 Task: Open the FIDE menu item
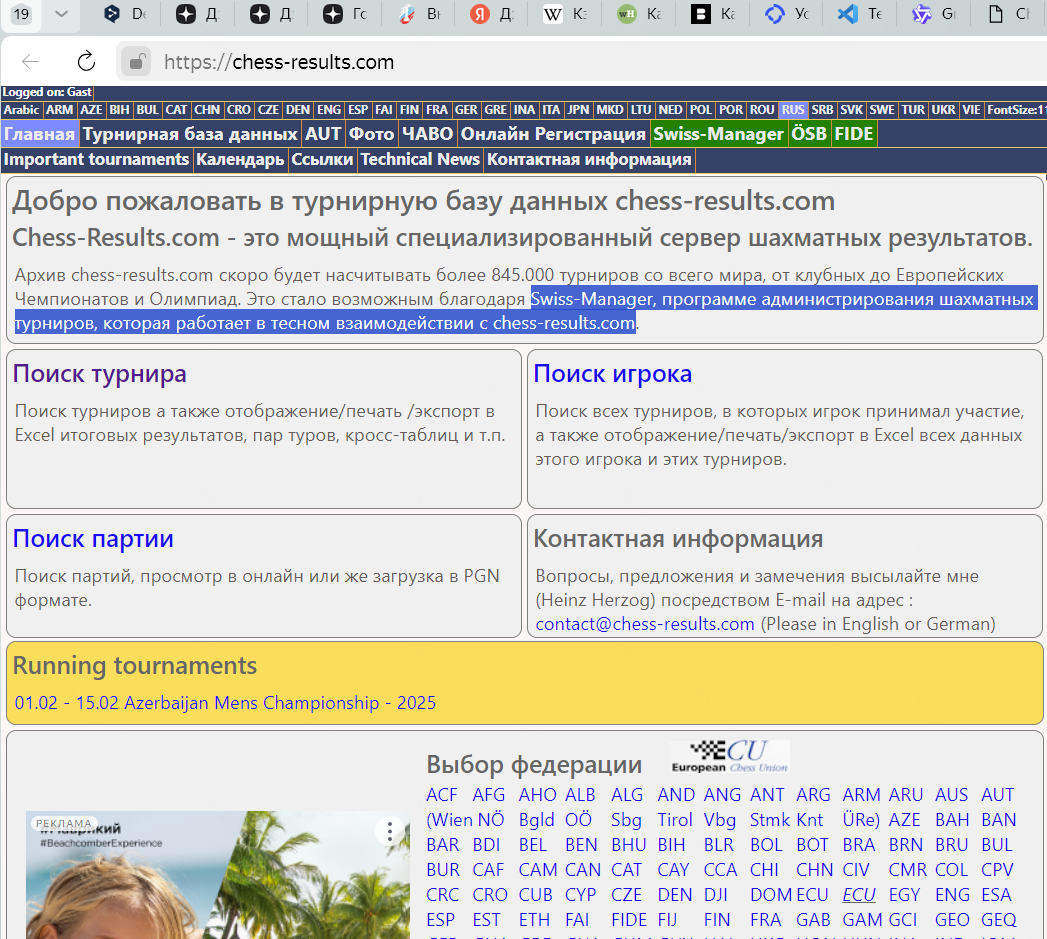click(853, 134)
